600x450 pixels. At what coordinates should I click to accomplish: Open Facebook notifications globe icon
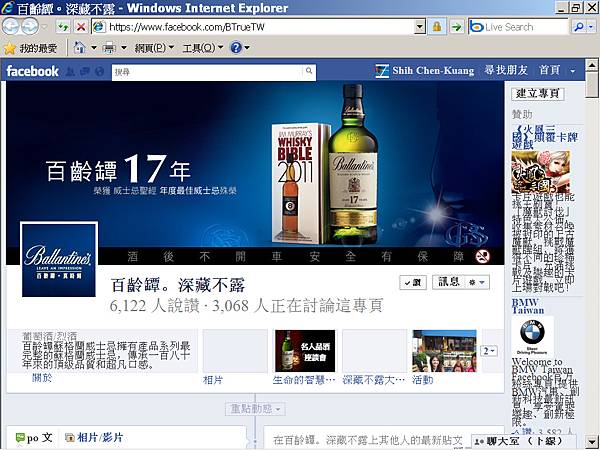(99, 71)
